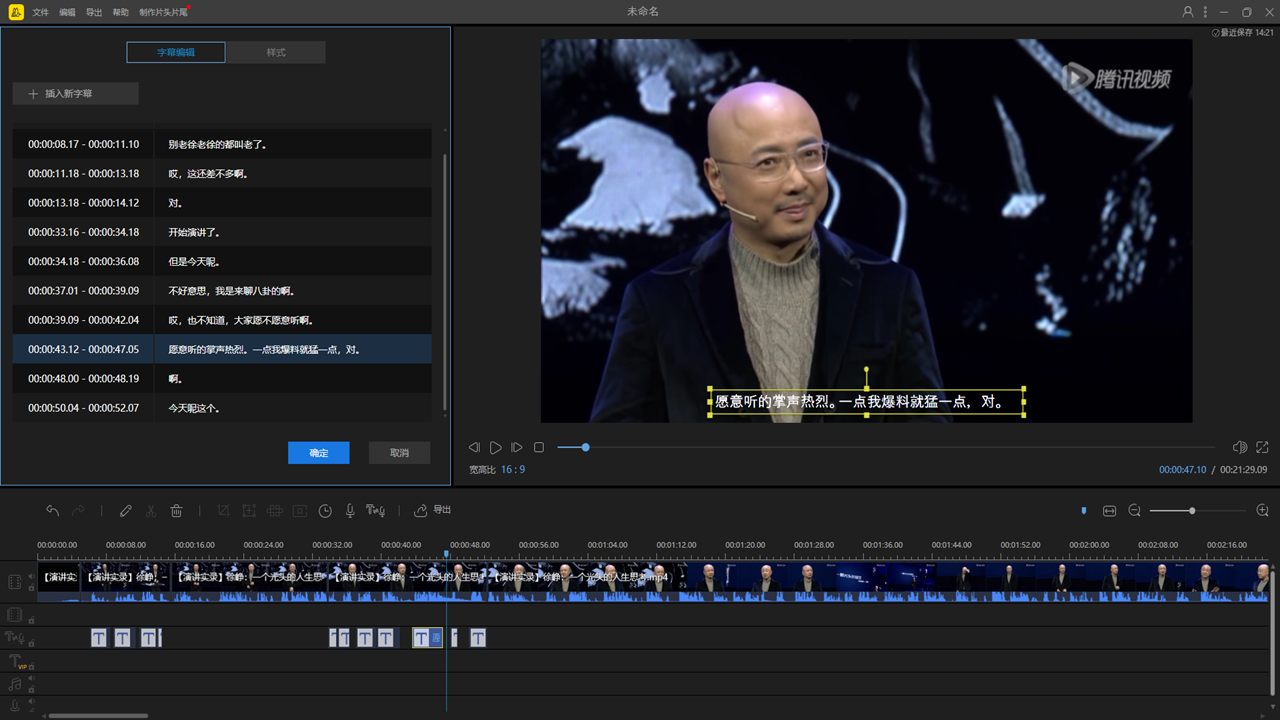Click the microphone voice-over icon in toolbar
Screen dimensions: 1280x720
click(350, 511)
